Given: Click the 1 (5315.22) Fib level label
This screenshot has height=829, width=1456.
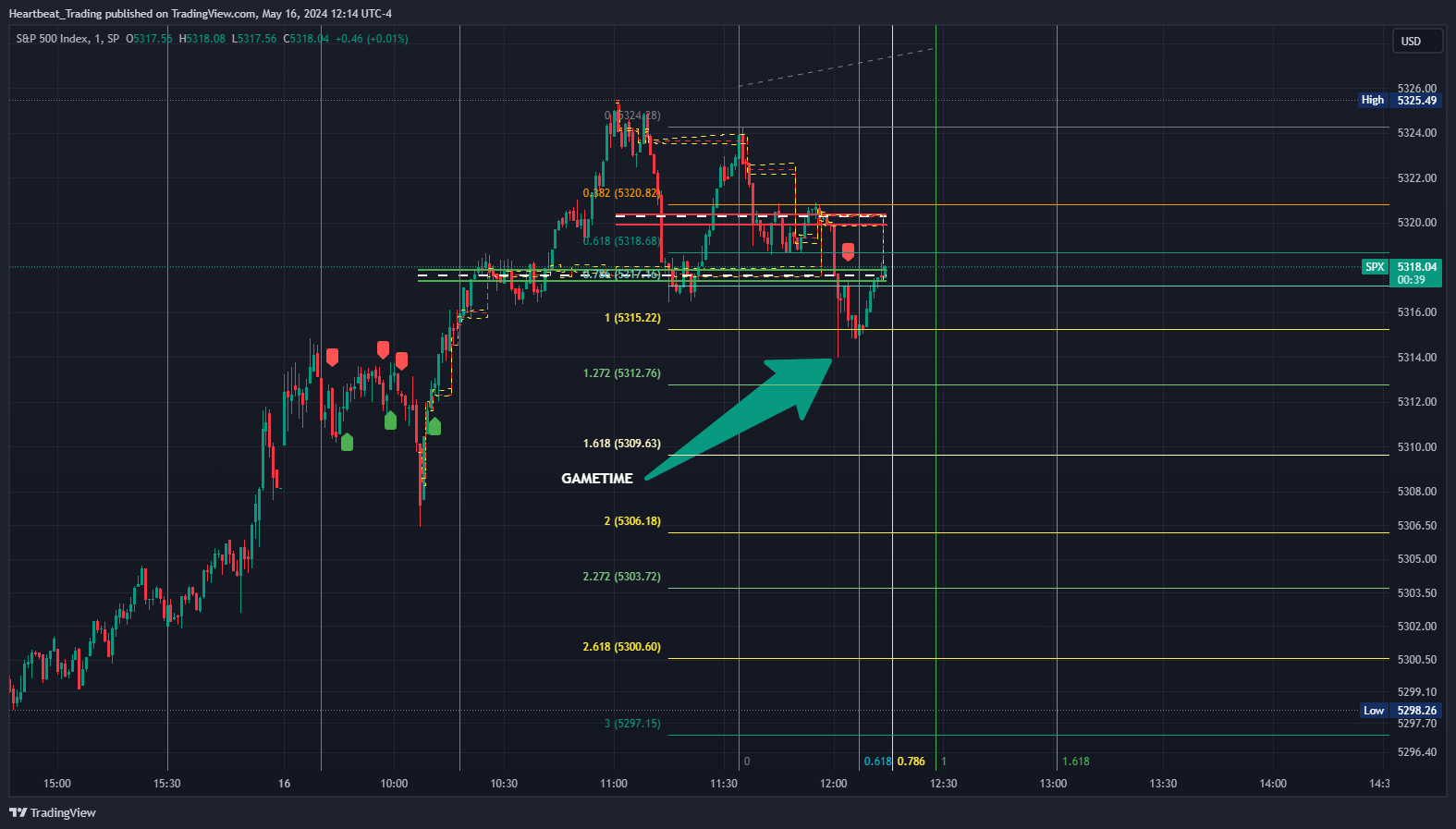Looking at the screenshot, I should coord(632,318).
